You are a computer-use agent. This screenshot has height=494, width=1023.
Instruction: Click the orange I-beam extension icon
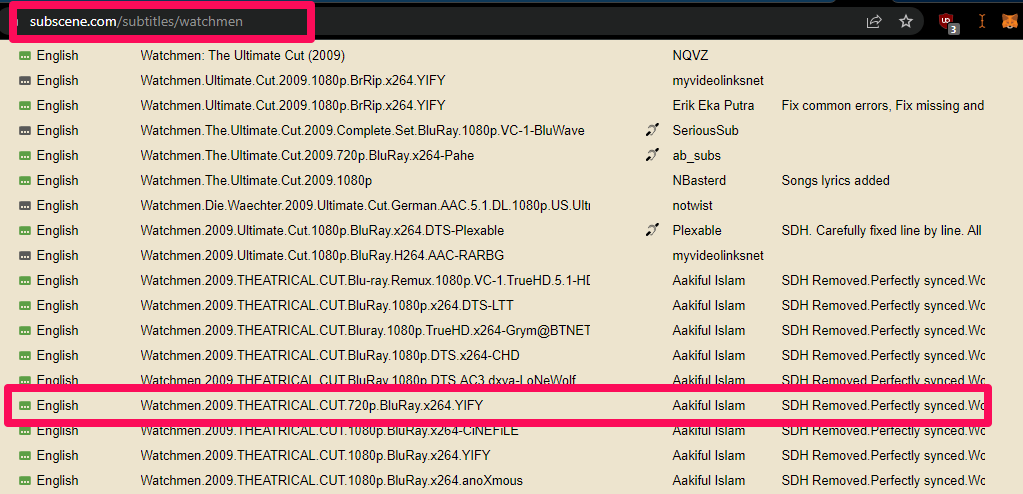pos(981,22)
